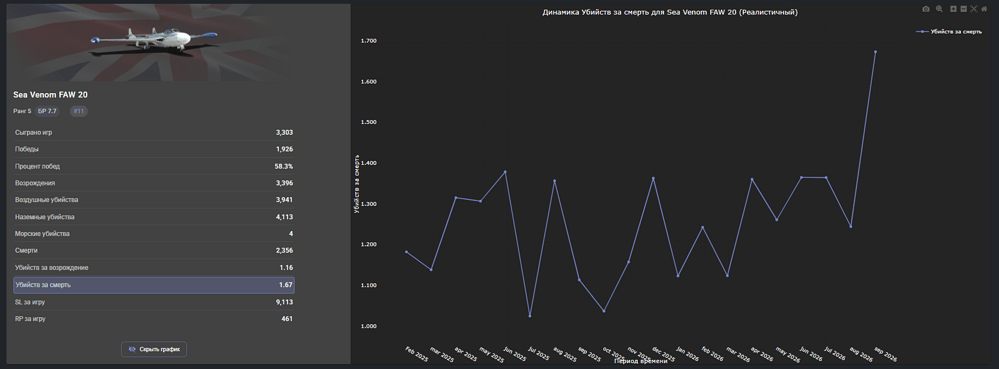Screen dimensions: 999x369
Task: Click the dec 2025 data point
Action: [x=653, y=178]
